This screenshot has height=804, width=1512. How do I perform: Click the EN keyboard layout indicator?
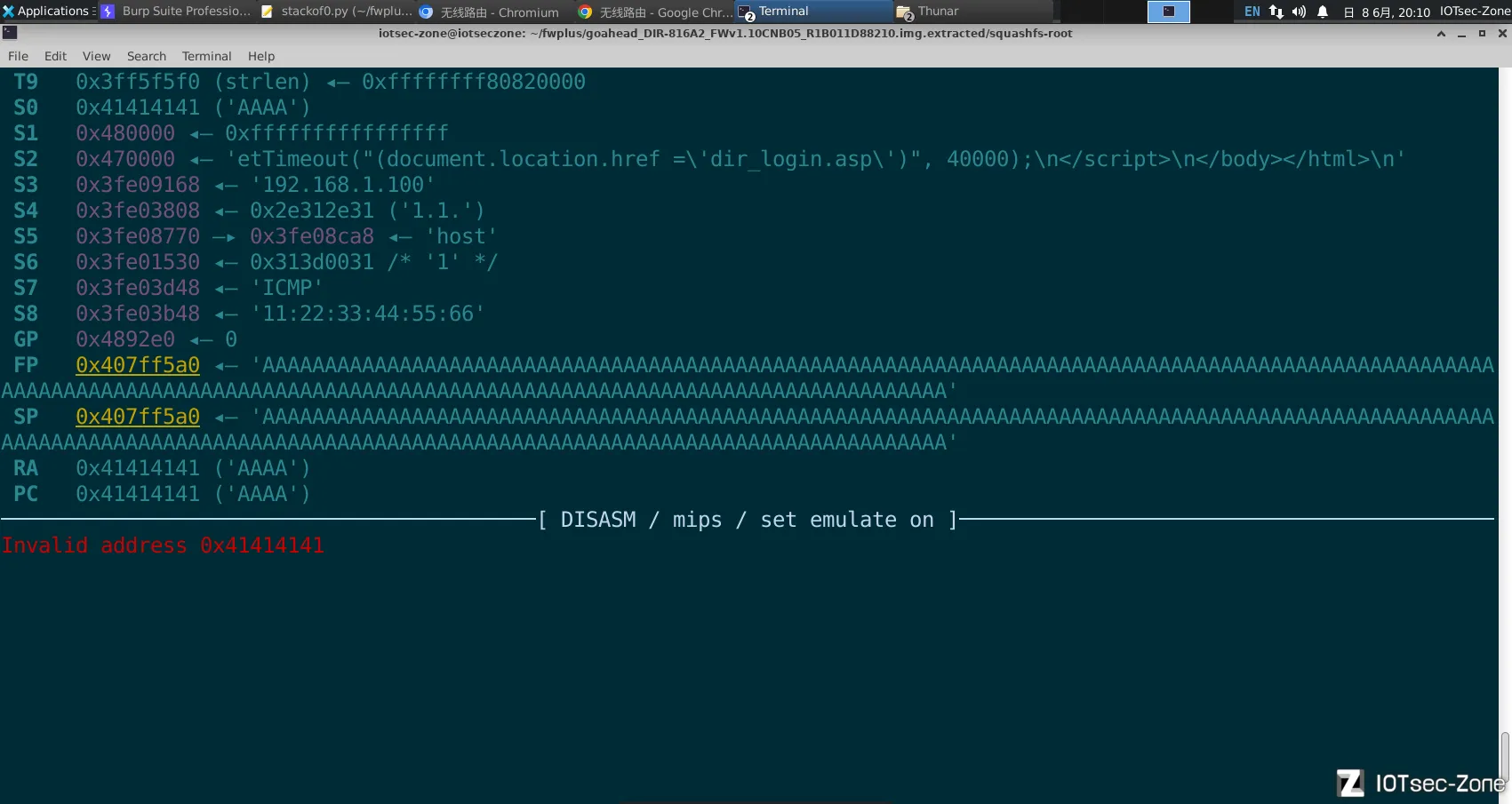1252,12
